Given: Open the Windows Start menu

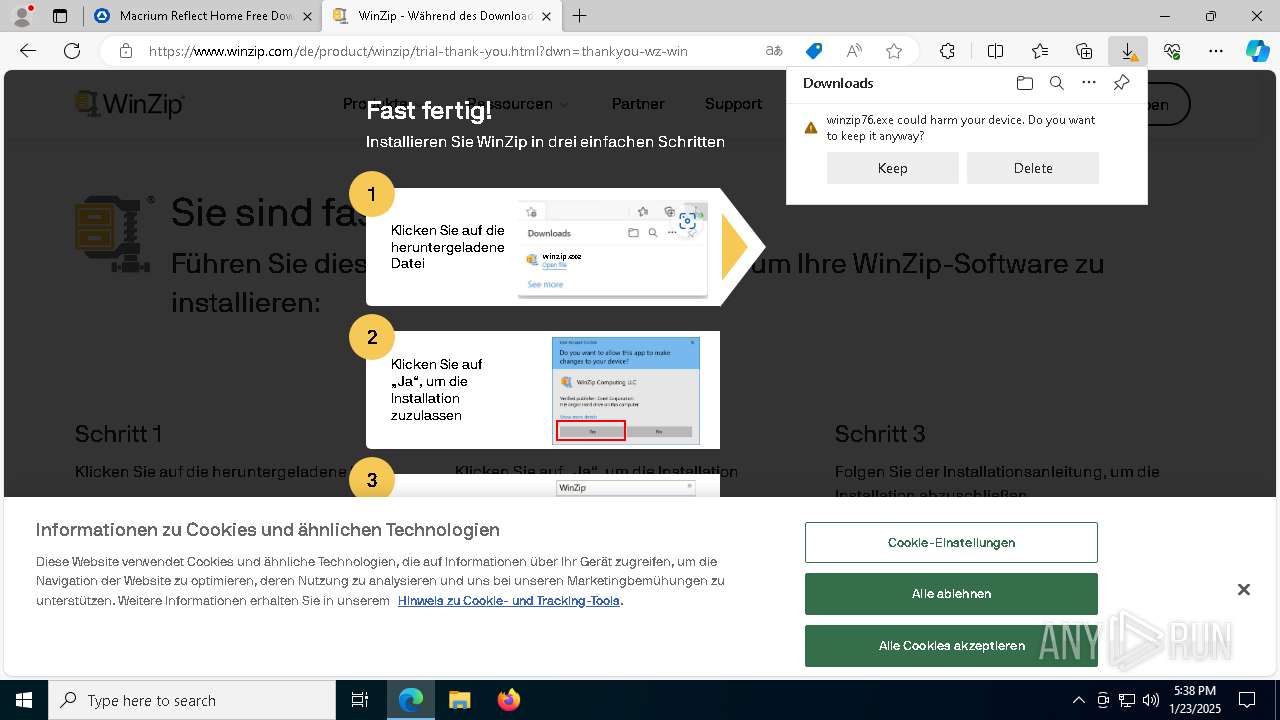Looking at the screenshot, I should point(24,700).
